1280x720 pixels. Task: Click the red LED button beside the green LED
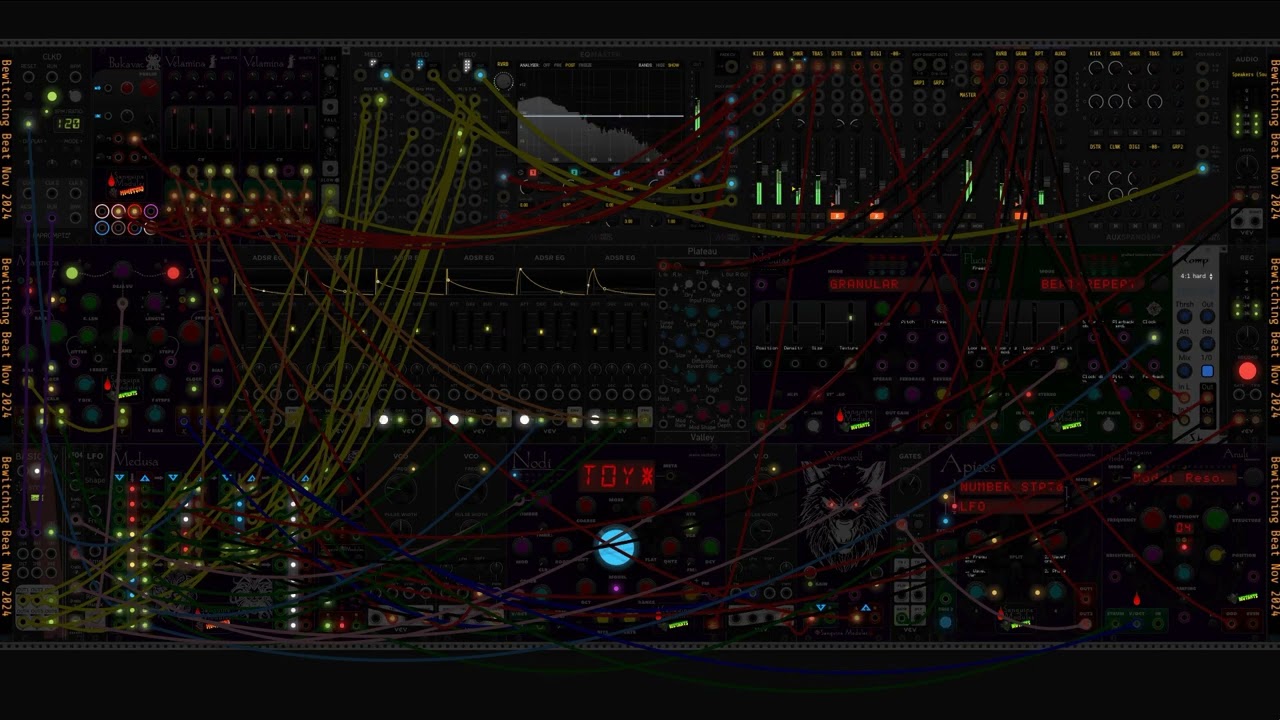click(x=173, y=273)
